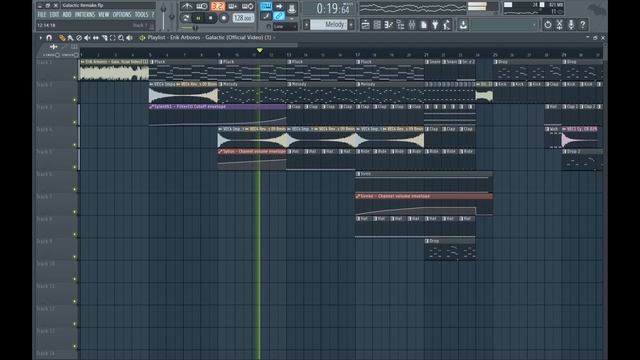Select the playlist Paint brush tool
Image resolution: width=640 pixels, height=360 pixels.
click(70, 38)
